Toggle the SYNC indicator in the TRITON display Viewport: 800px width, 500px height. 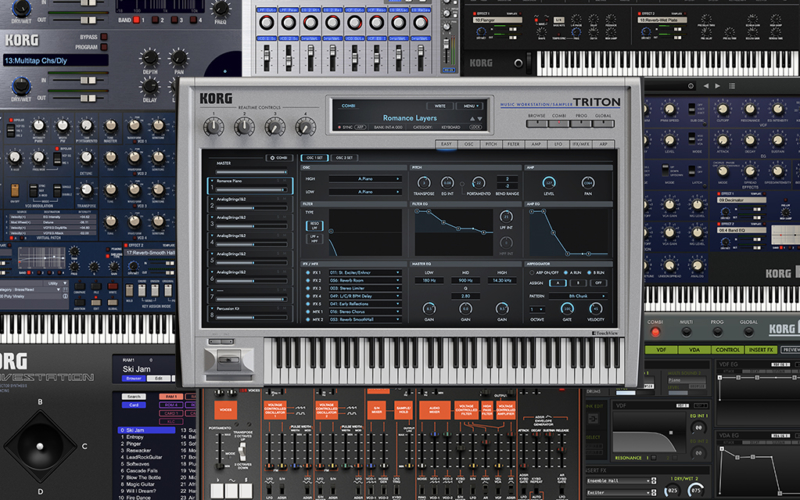pyautogui.click(x=339, y=127)
